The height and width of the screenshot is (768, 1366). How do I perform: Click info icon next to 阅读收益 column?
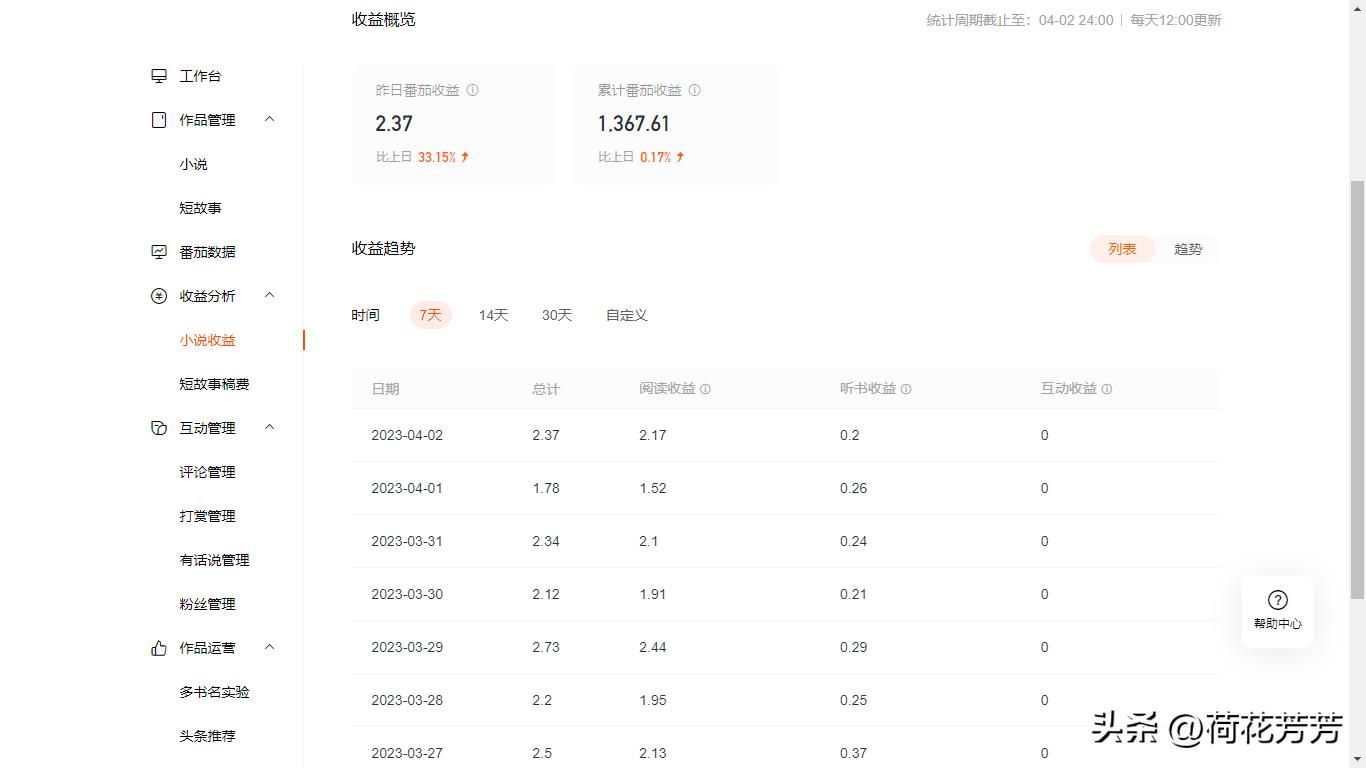(705, 389)
